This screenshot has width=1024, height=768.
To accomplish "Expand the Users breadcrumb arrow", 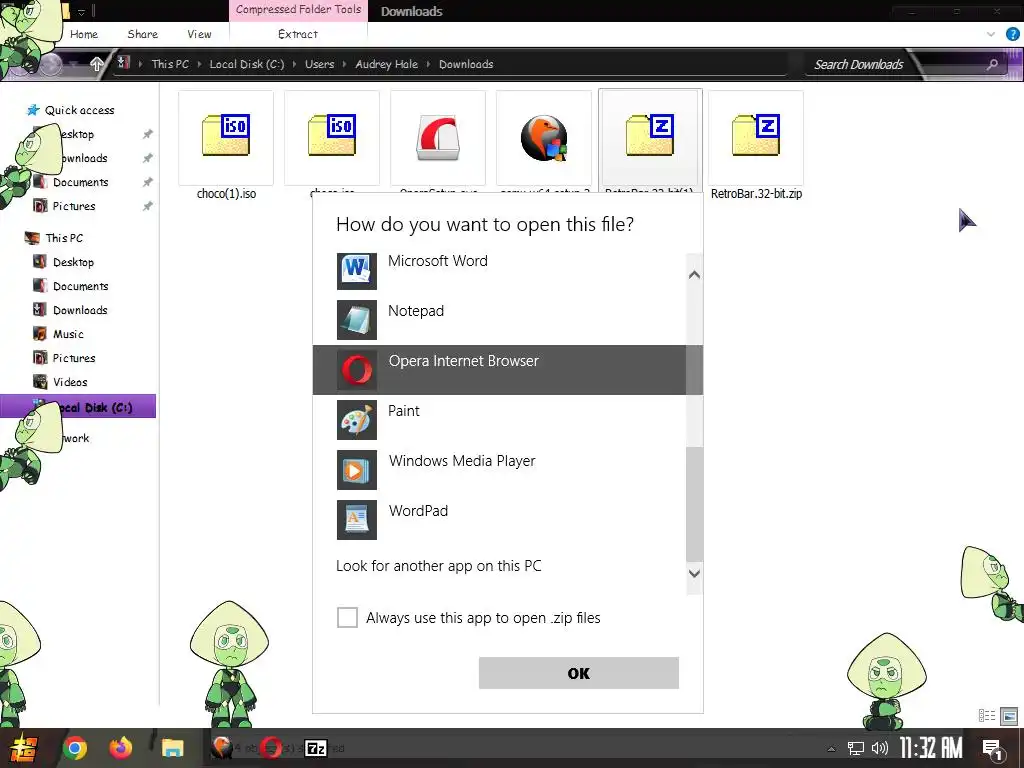I will (x=345, y=64).
